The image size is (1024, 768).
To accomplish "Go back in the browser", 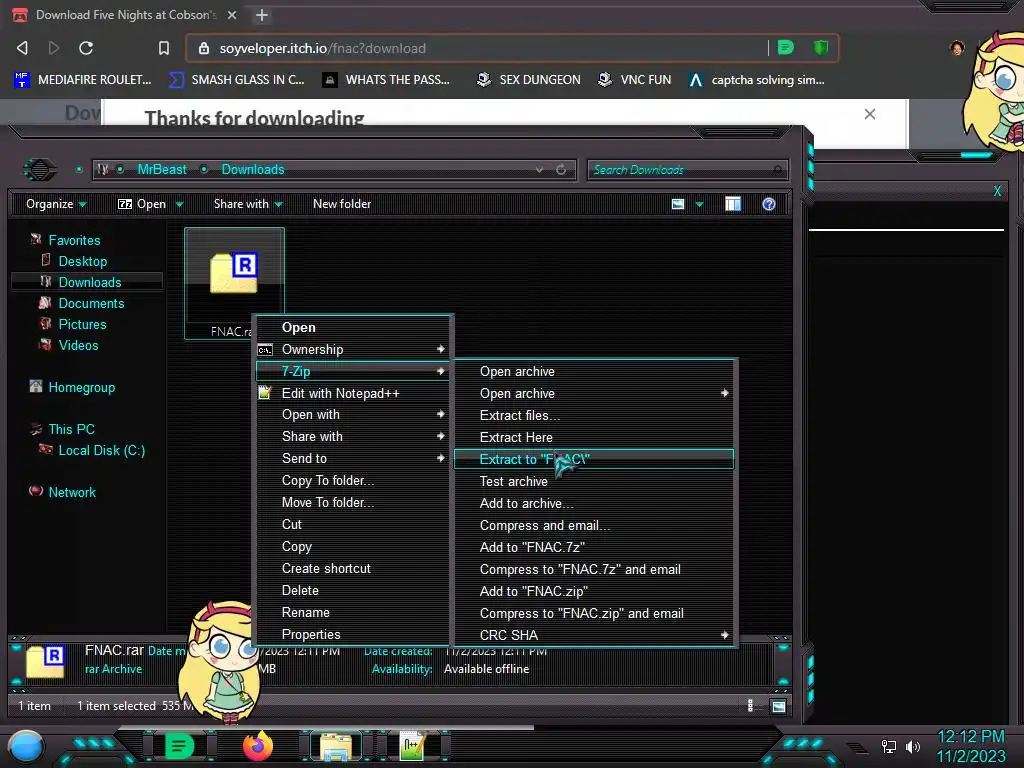I will pyautogui.click(x=22, y=48).
